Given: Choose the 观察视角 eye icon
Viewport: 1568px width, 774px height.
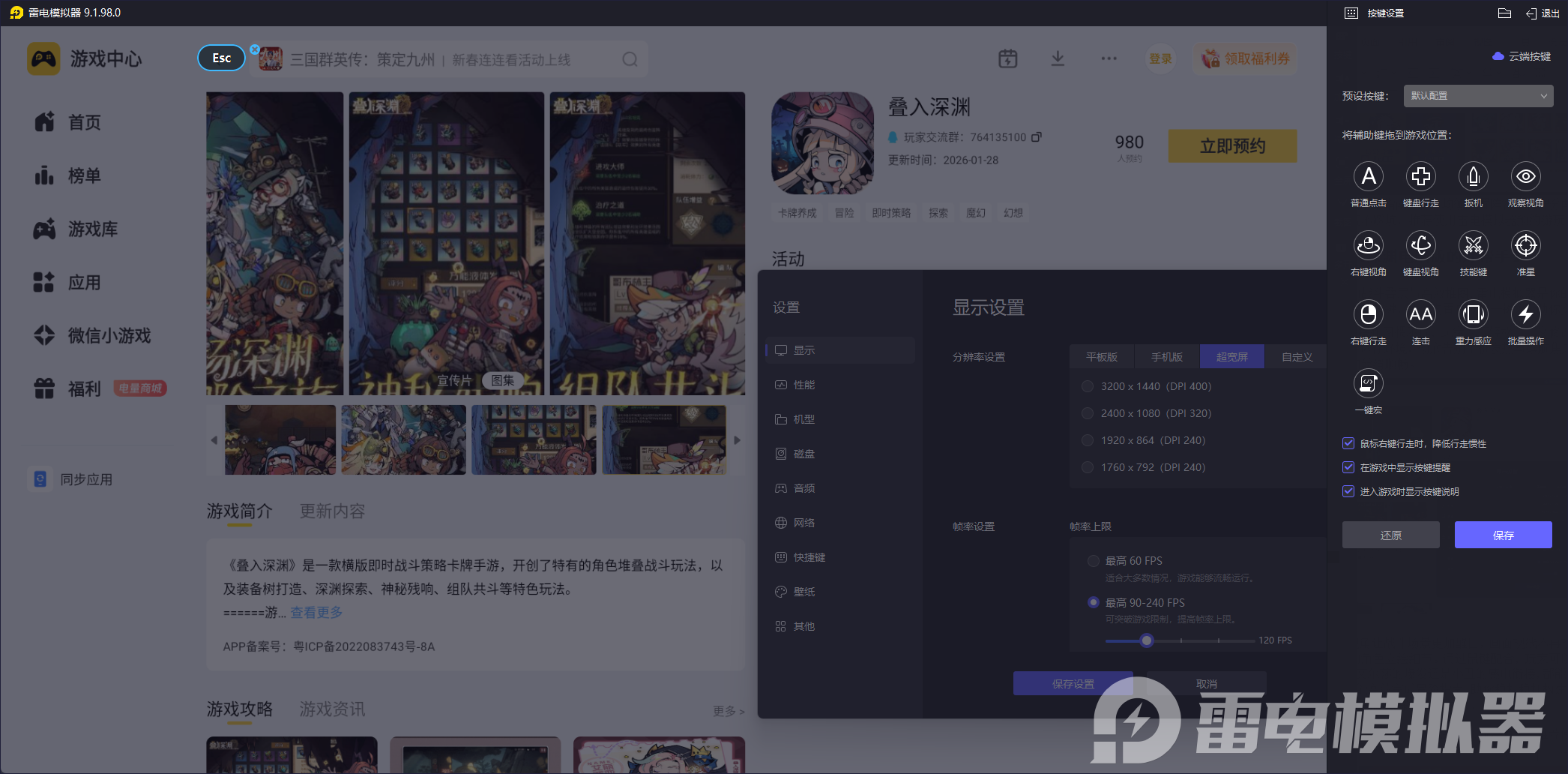Looking at the screenshot, I should (1525, 176).
